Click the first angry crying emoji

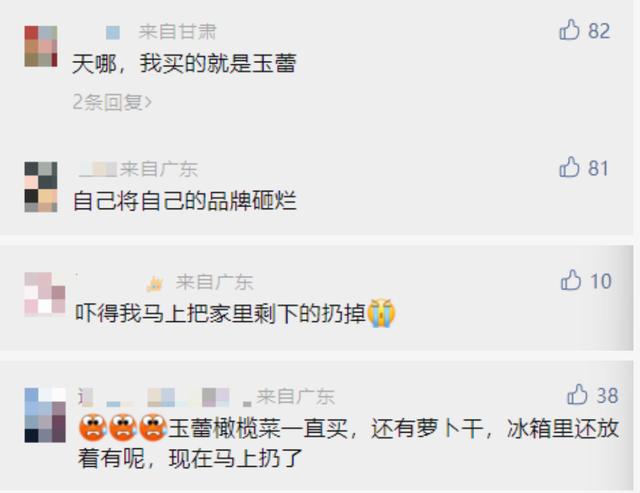[x=93, y=427]
